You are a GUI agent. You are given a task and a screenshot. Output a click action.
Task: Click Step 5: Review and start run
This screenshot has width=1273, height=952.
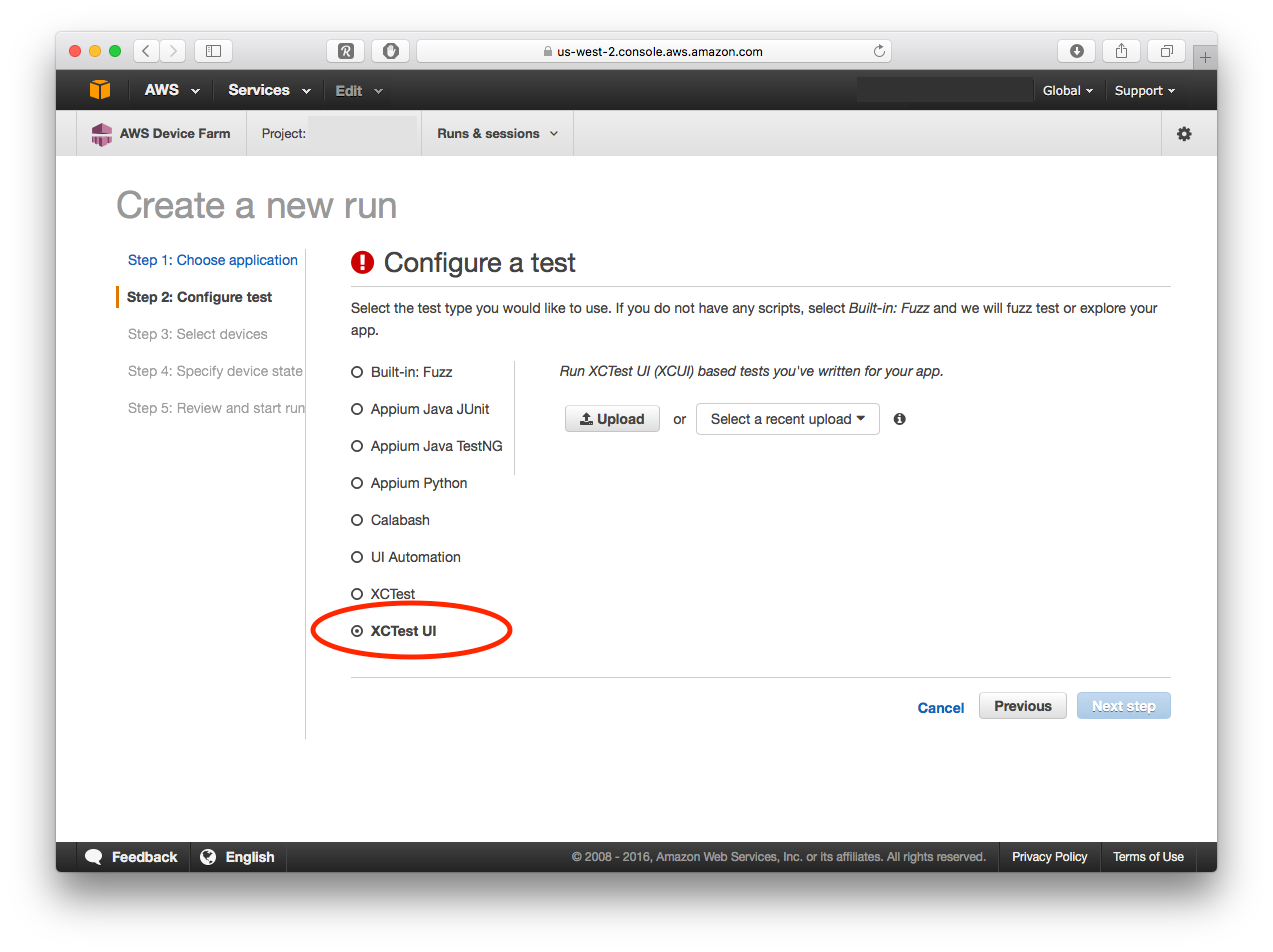click(216, 408)
